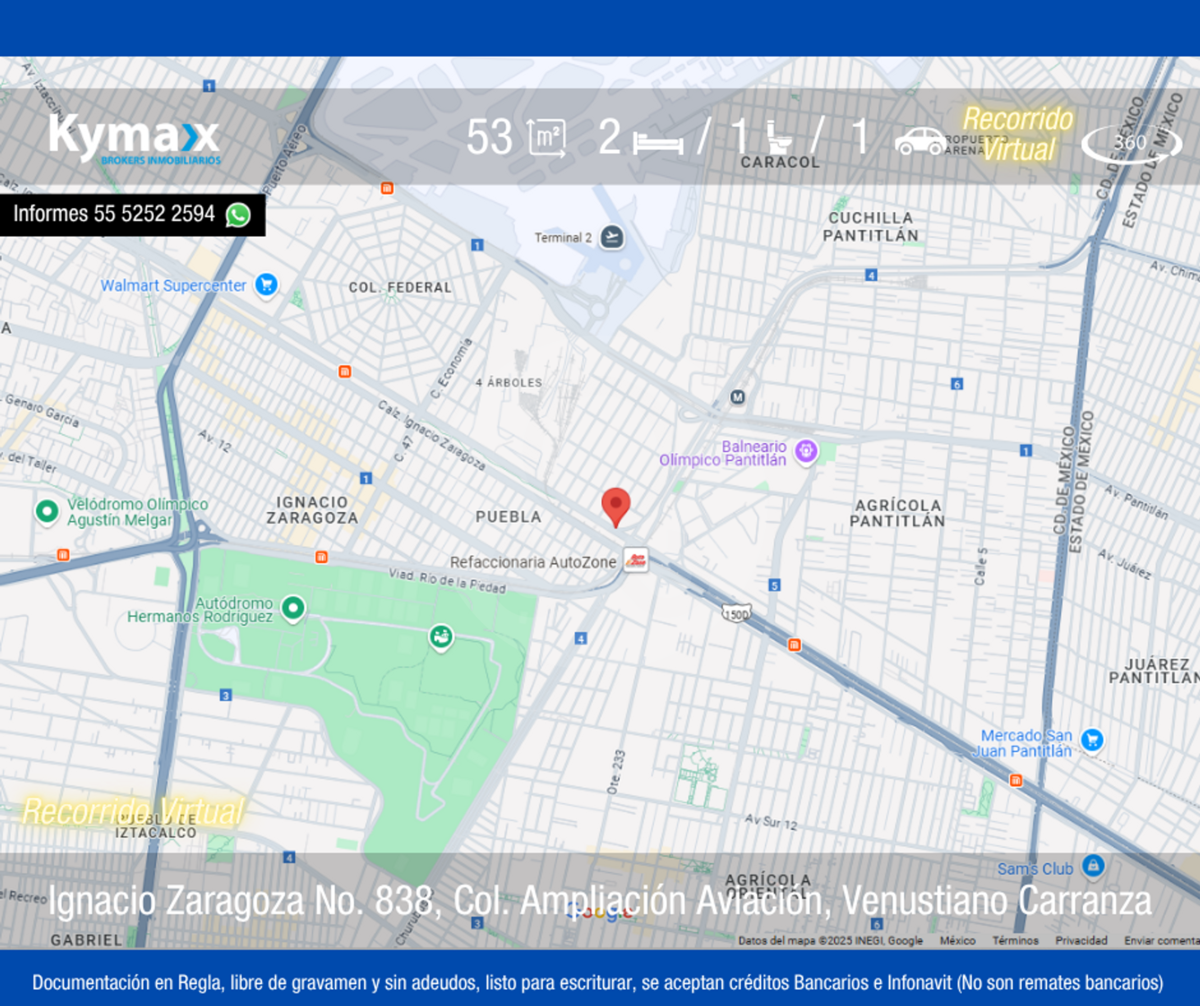This screenshot has height=1006, width=1200.
Task: Select the CARACOL neighborhood label
Action: pyautogui.click(x=780, y=162)
